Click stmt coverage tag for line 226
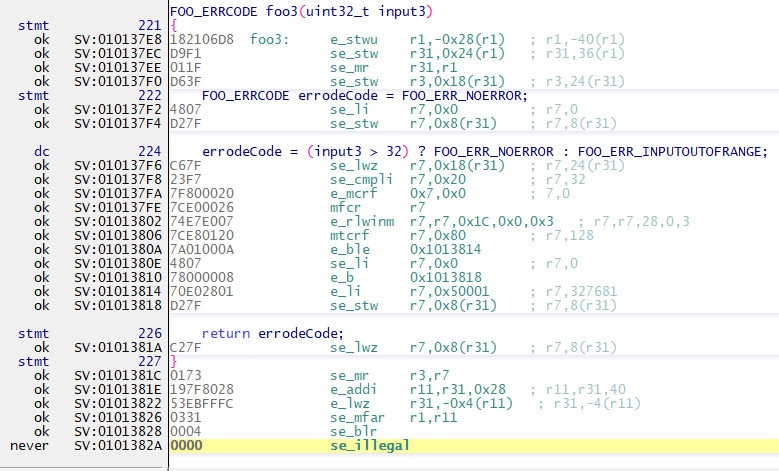The image size is (779, 471). point(33,333)
